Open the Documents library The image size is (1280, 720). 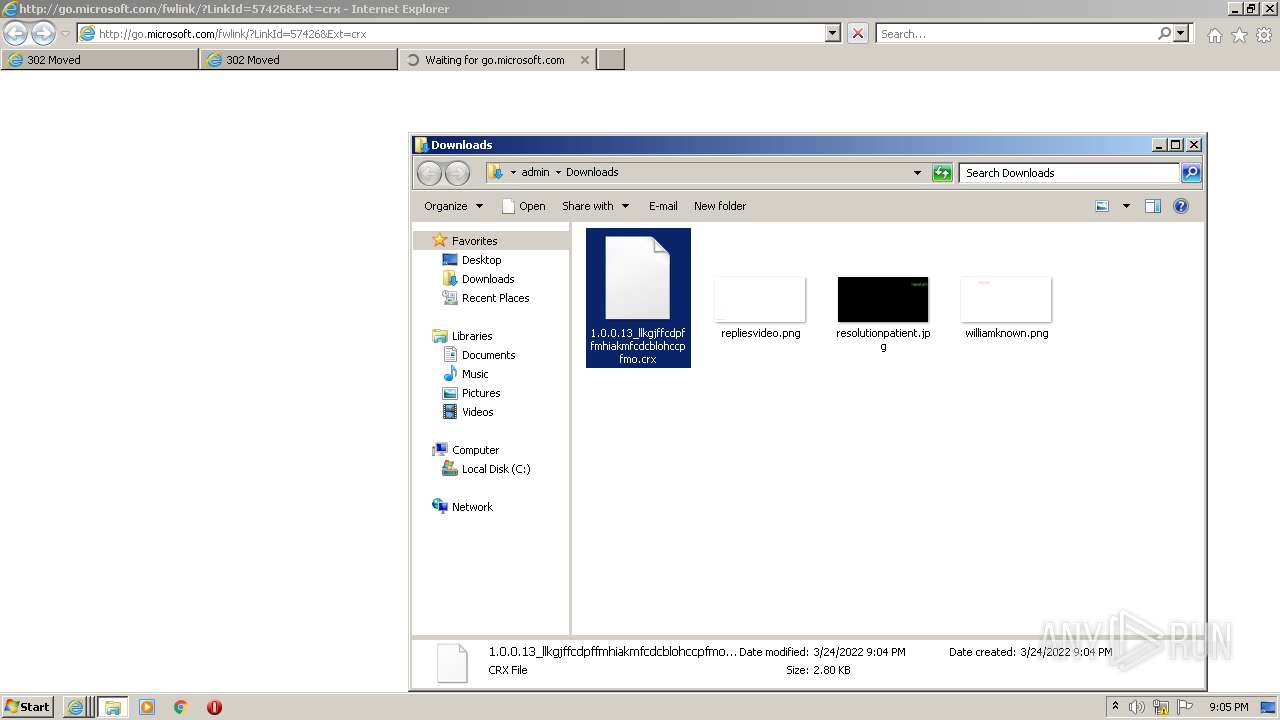click(x=488, y=355)
